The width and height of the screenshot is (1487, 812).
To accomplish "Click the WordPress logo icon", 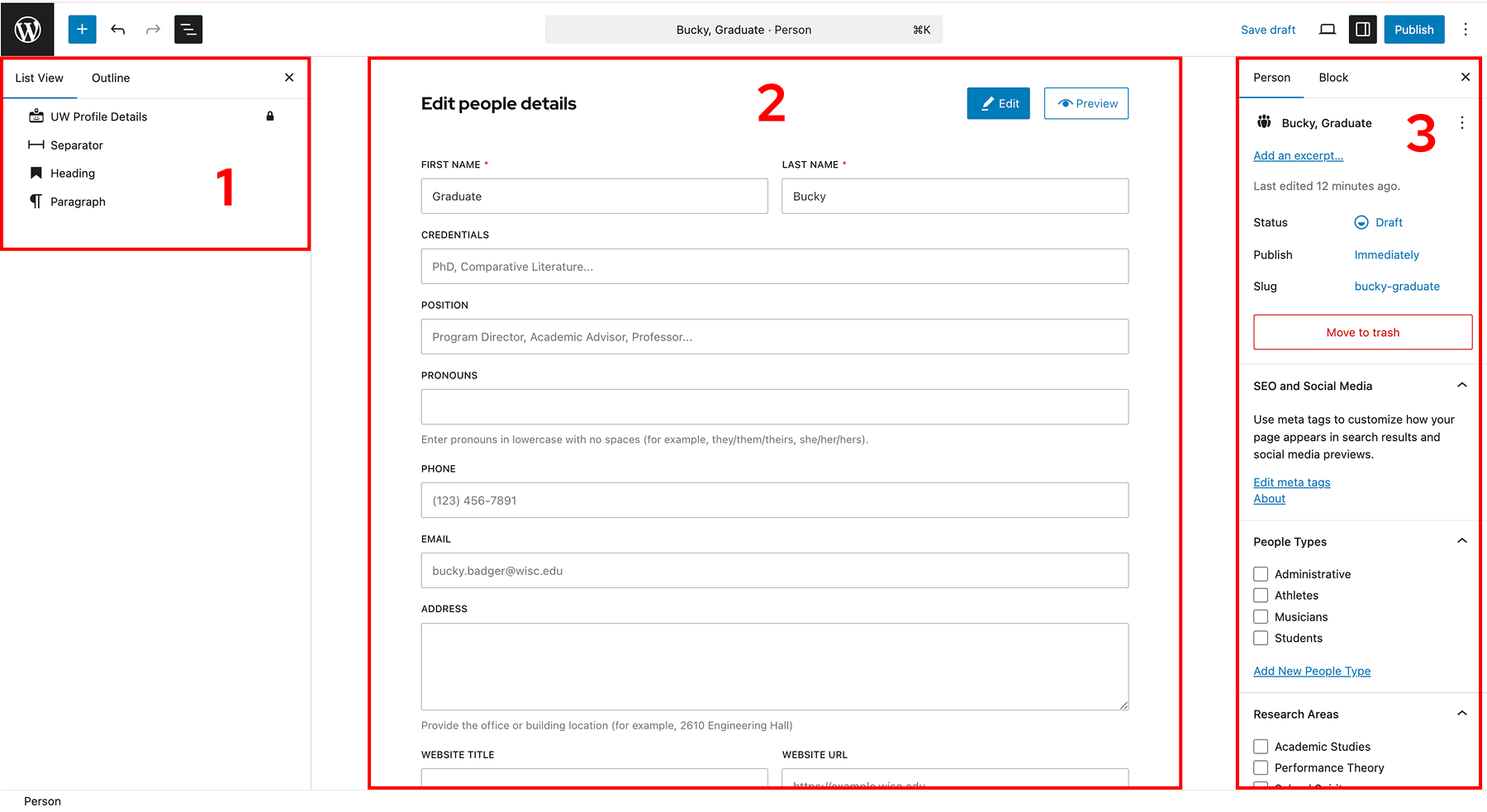I will coord(27,30).
